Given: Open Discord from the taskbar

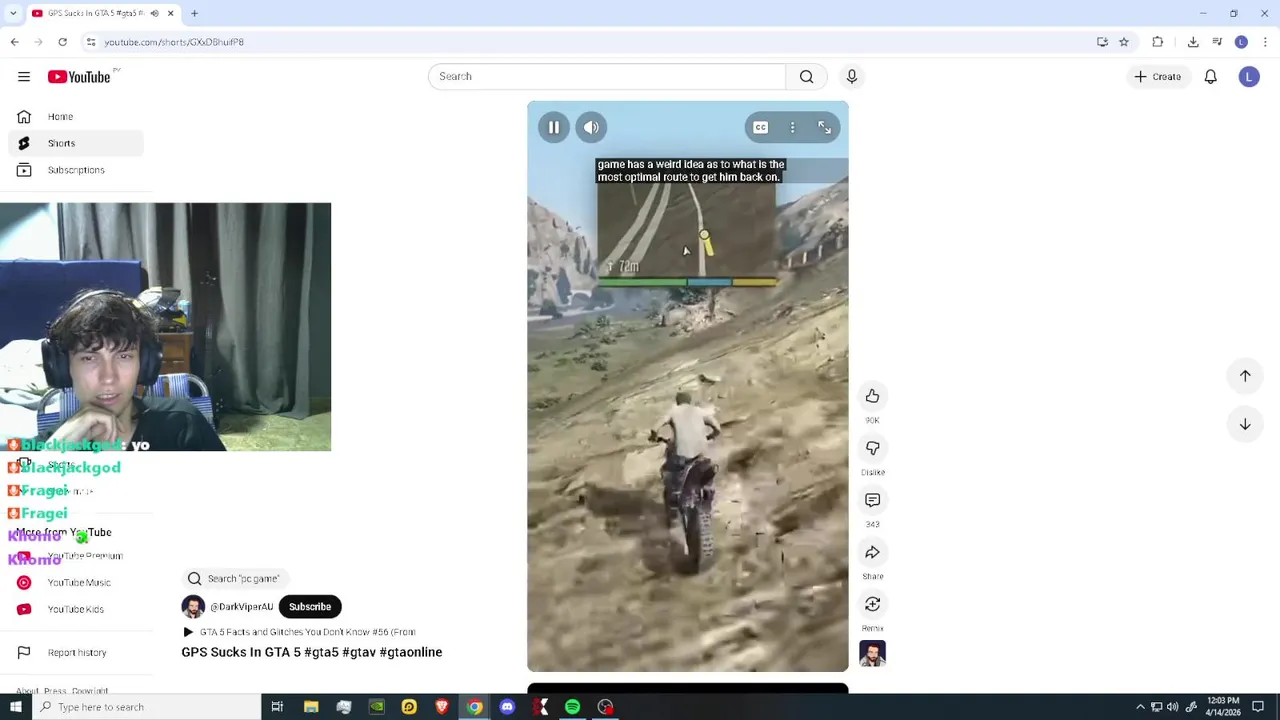Looking at the screenshot, I should point(507,707).
